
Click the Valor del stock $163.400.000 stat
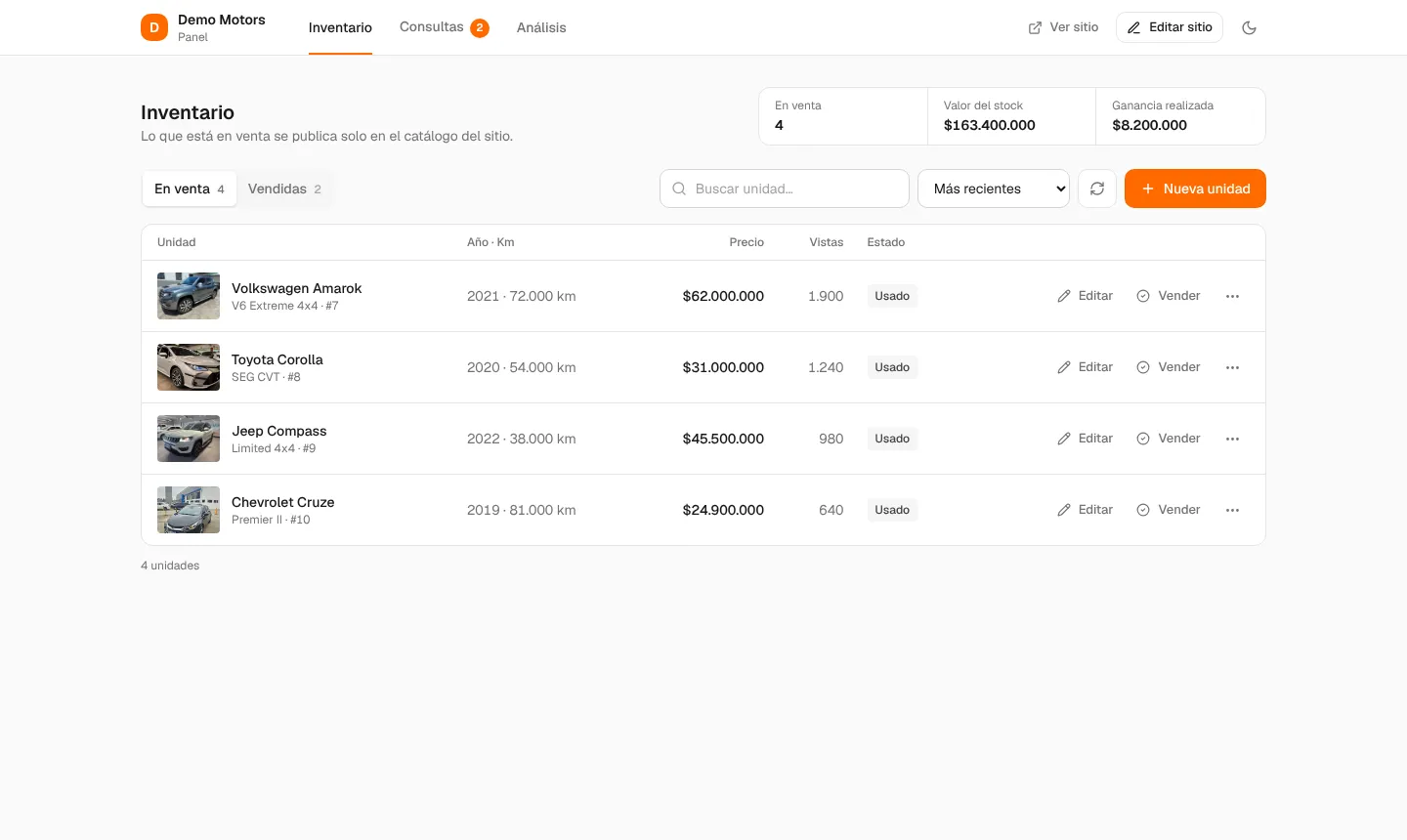click(x=1011, y=116)
